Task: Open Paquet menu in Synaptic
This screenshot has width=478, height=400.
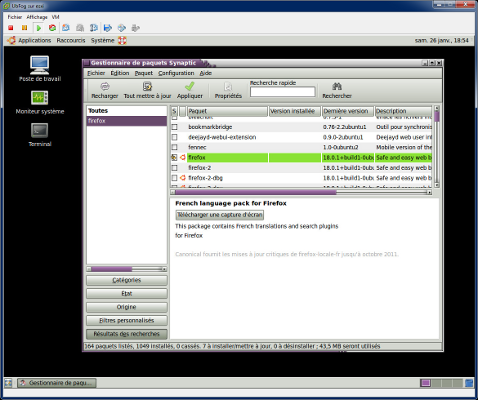Action: point(144,73)
